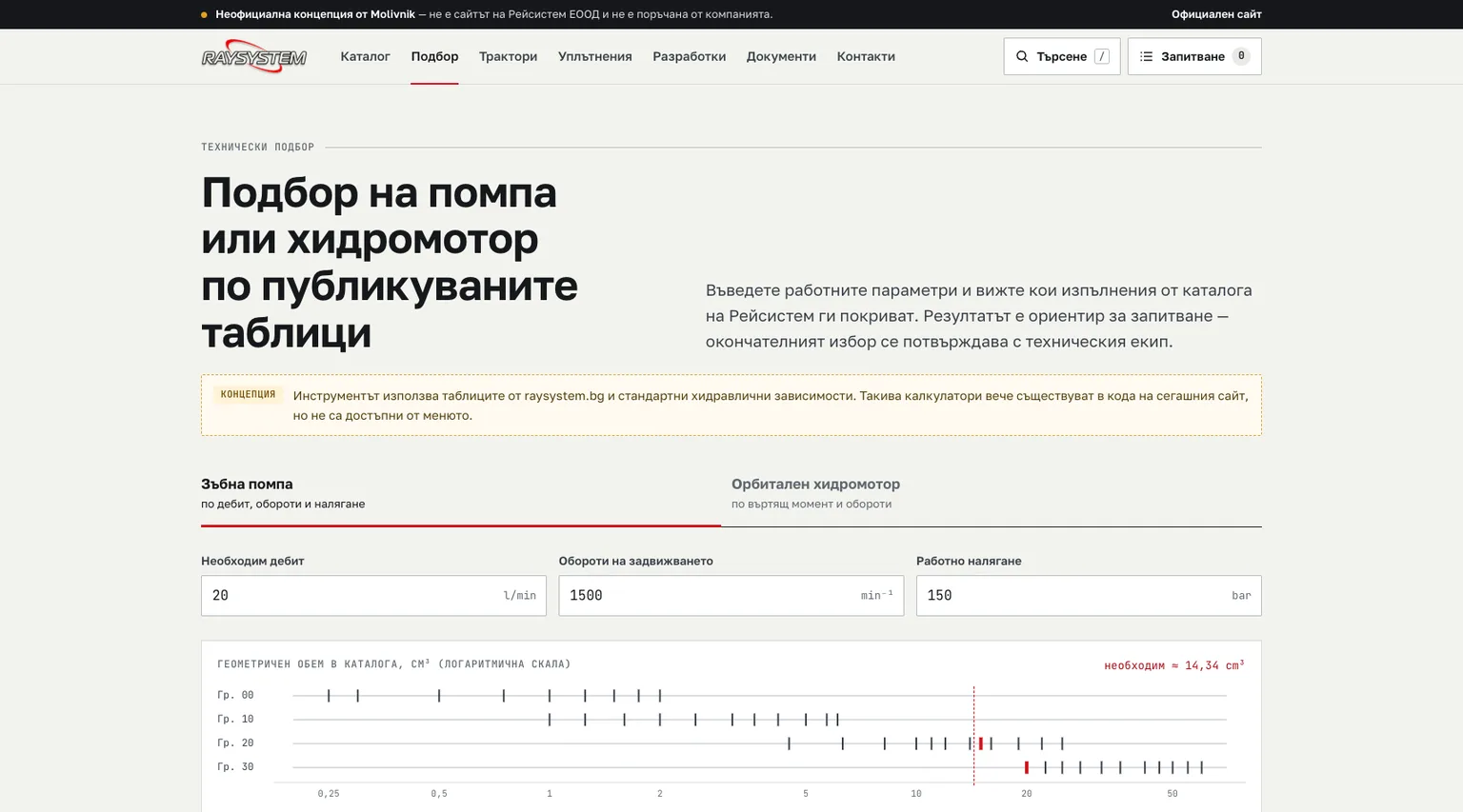Viewport: 1463px width, 812px height.
Task: Switch to the Зъбна помпа tab
Action: (461, 493)
